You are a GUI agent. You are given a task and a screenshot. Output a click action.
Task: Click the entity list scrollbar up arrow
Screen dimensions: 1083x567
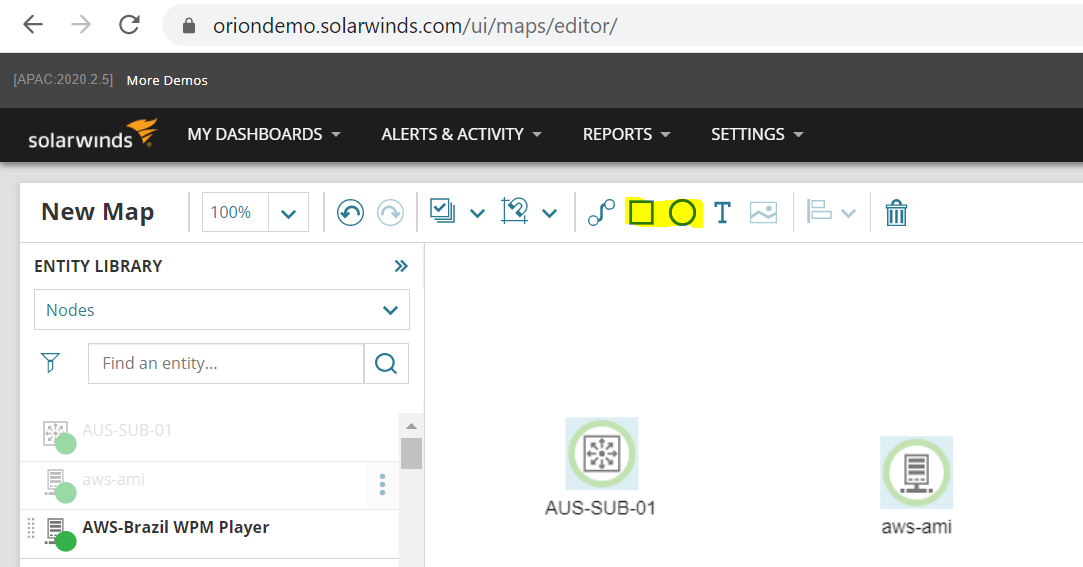pos(411,425)
